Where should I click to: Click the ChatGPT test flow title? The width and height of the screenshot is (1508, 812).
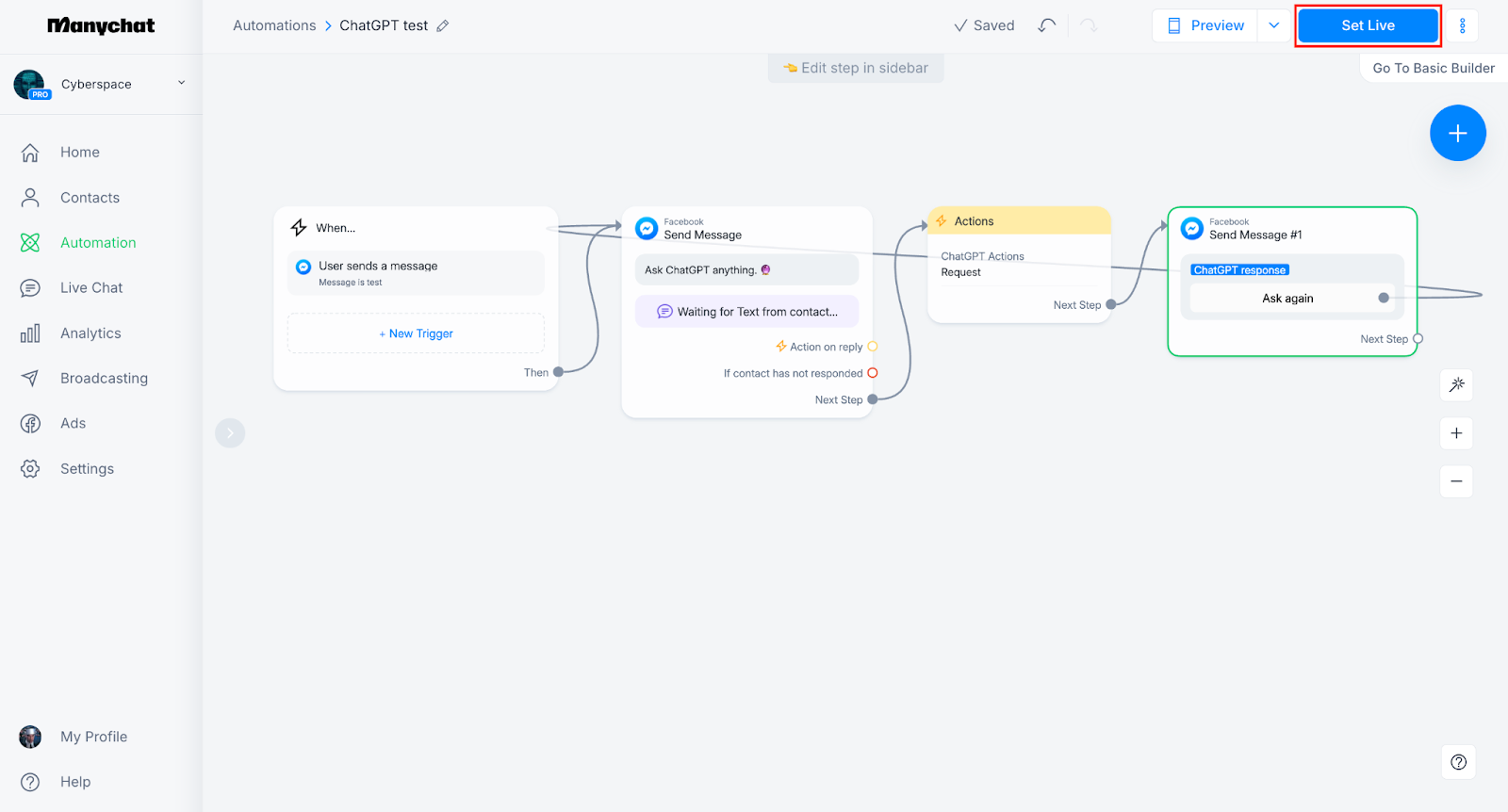tap(384, 25)
